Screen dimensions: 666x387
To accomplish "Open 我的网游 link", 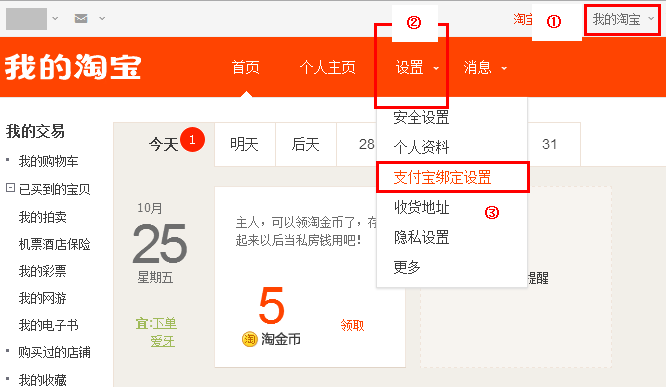I will click(x=42, y=298).
